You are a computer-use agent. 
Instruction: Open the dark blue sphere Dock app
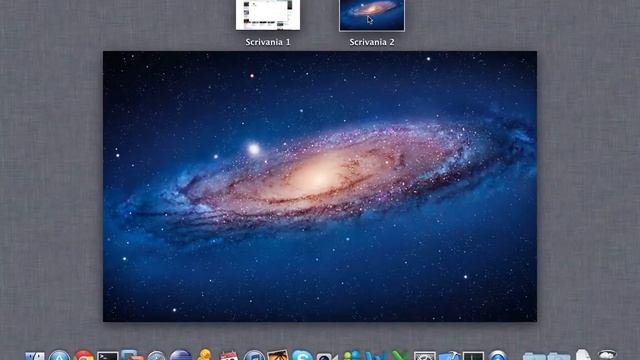tap(180, 355)
